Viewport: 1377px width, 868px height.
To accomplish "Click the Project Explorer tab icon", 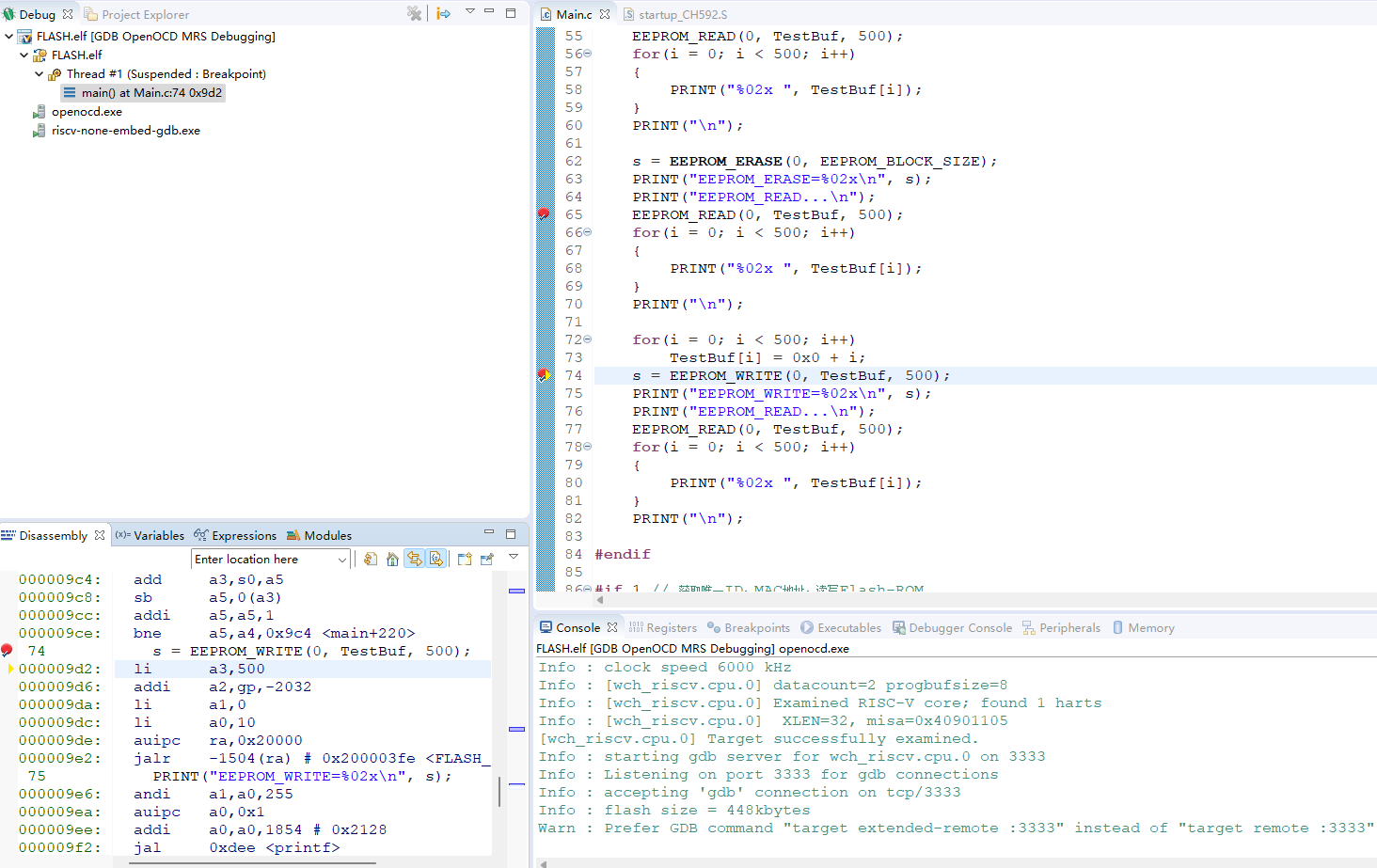I will [x=91, y=14].
